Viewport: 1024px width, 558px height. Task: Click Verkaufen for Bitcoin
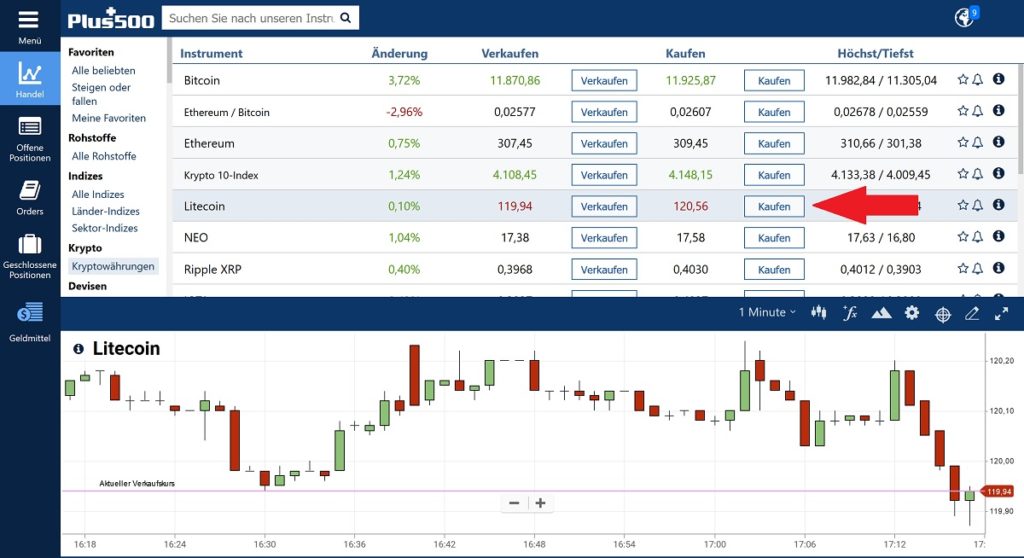point(604,80)
